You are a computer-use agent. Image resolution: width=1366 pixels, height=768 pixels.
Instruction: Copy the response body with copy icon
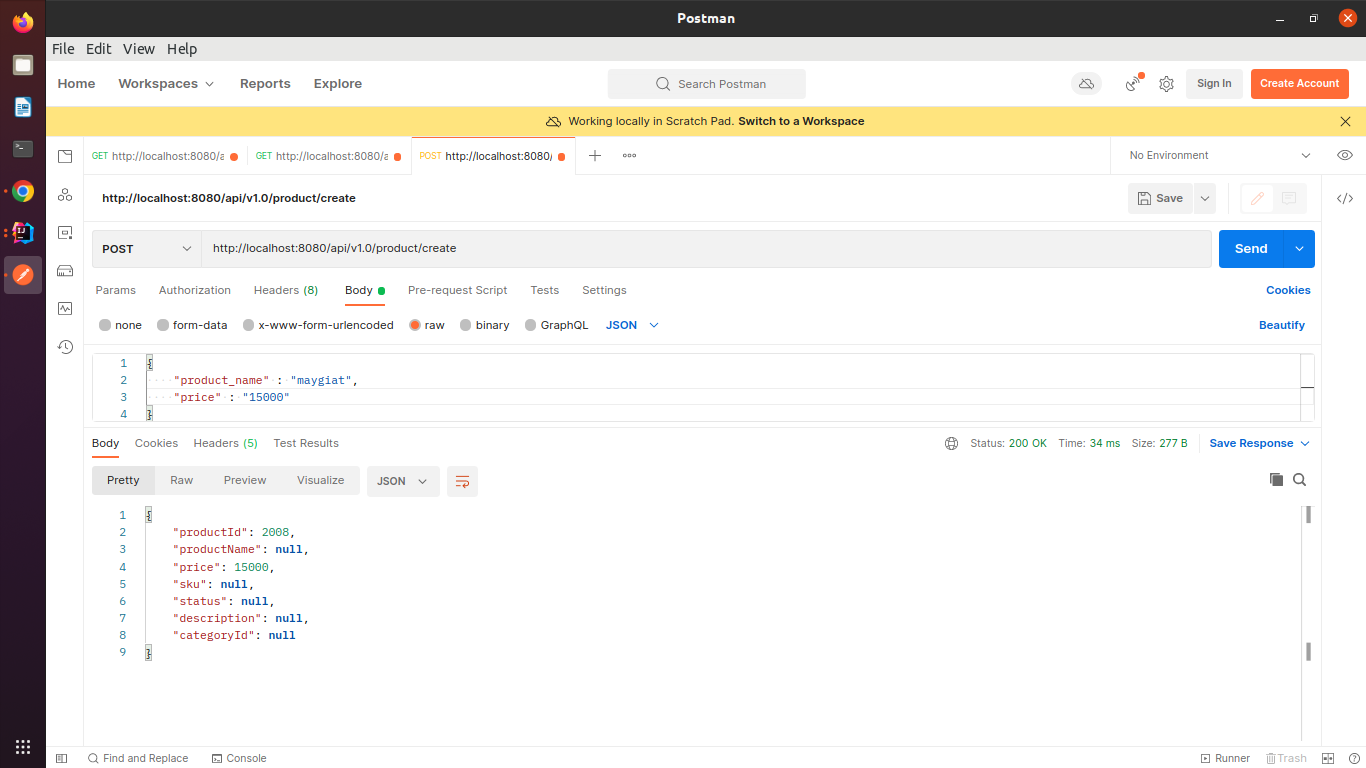point(1276,480)
